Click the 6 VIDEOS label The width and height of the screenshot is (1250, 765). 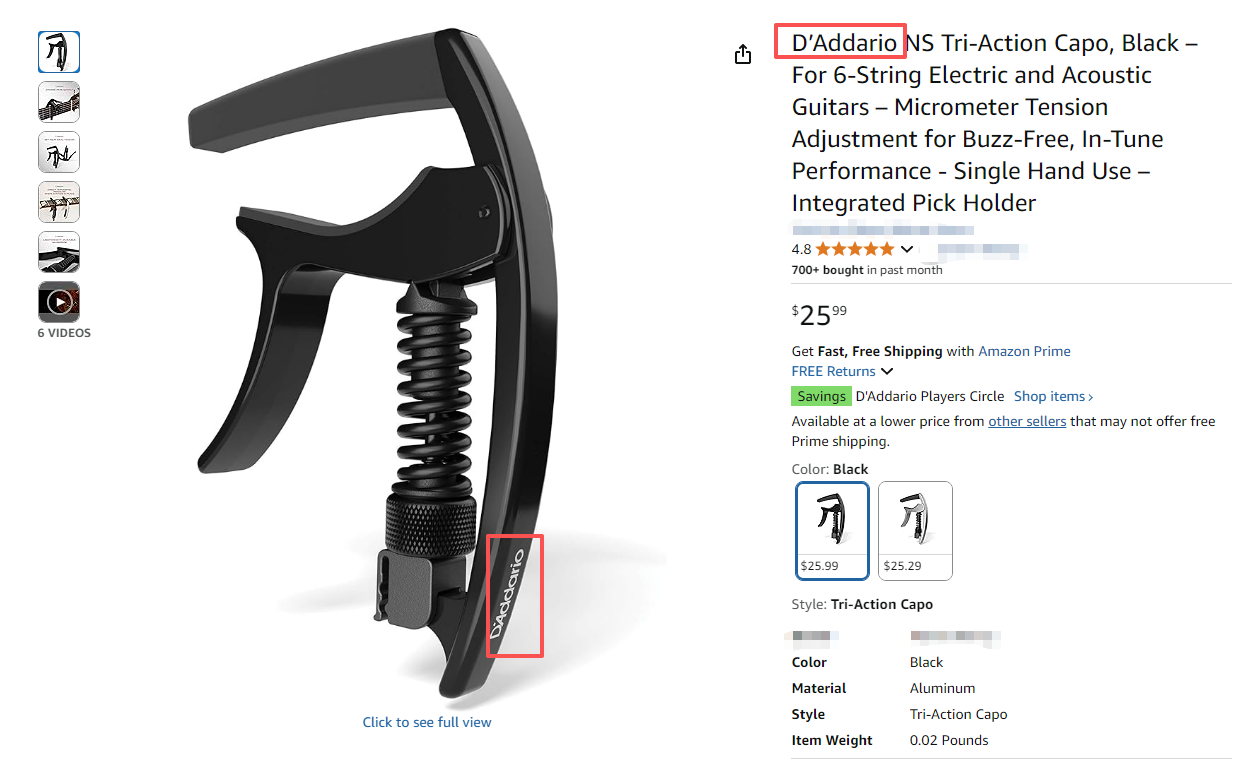[x=64, y=333]
